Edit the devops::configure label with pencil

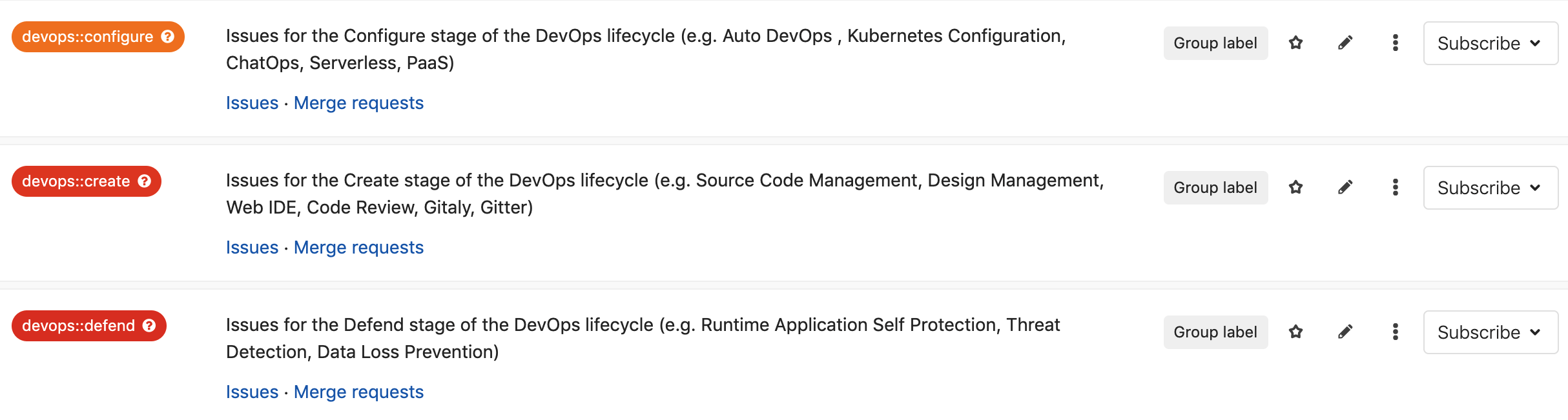click(x=1345, y=43)
